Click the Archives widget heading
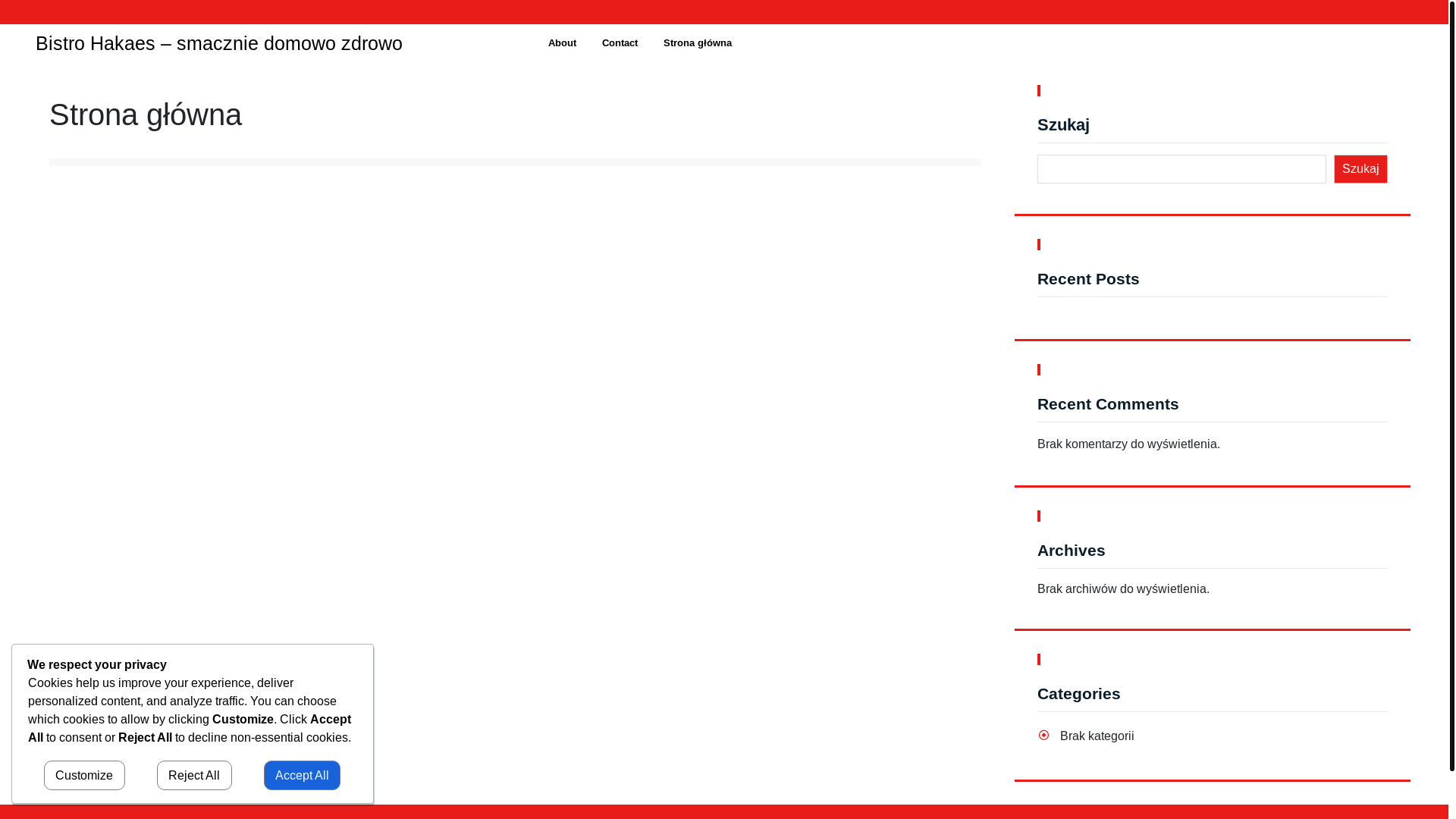The height and width of the screenshot is (819, 1456). pos(1071,550)
